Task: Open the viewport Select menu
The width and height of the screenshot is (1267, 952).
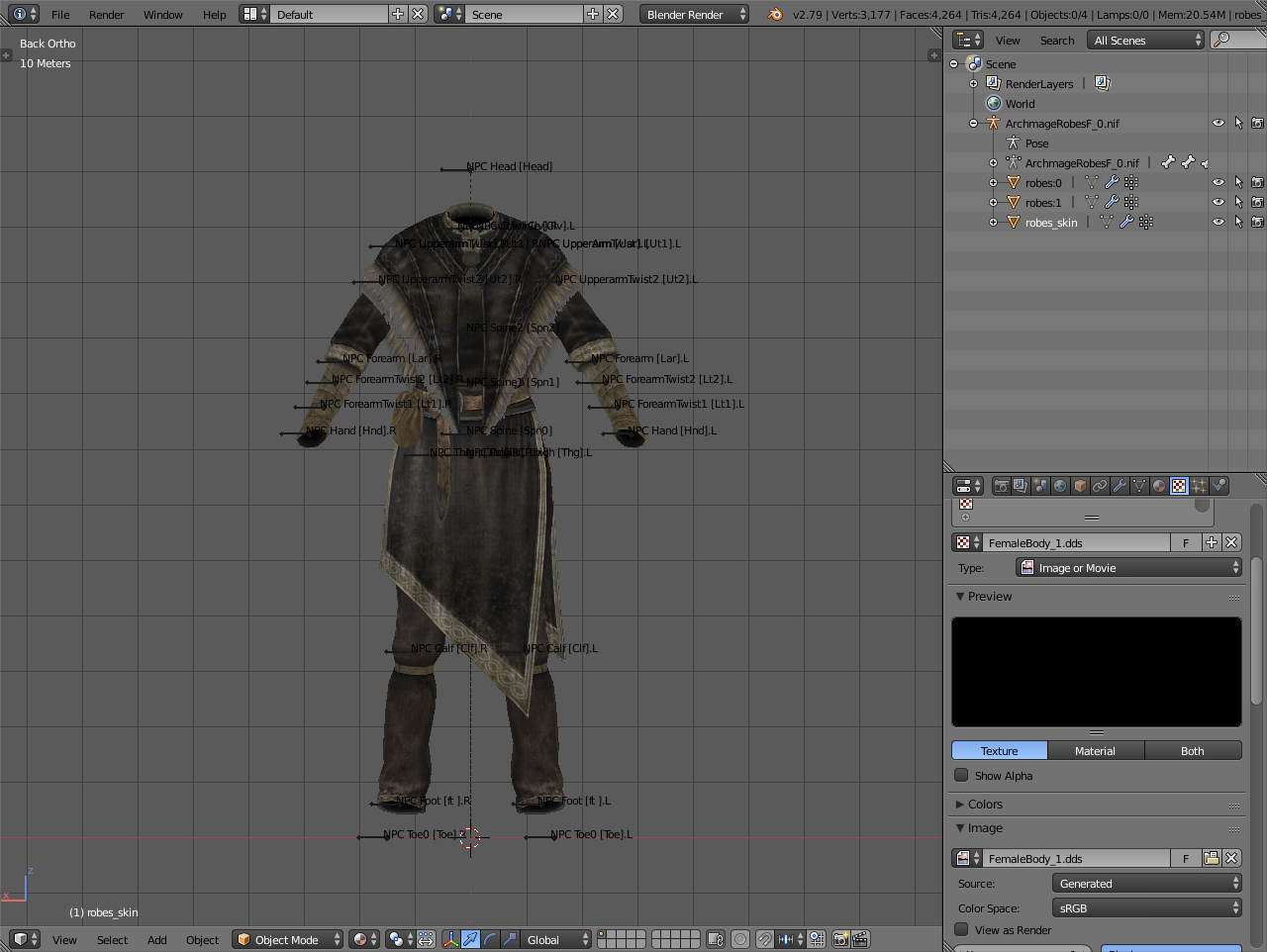Action: (112, 939)
